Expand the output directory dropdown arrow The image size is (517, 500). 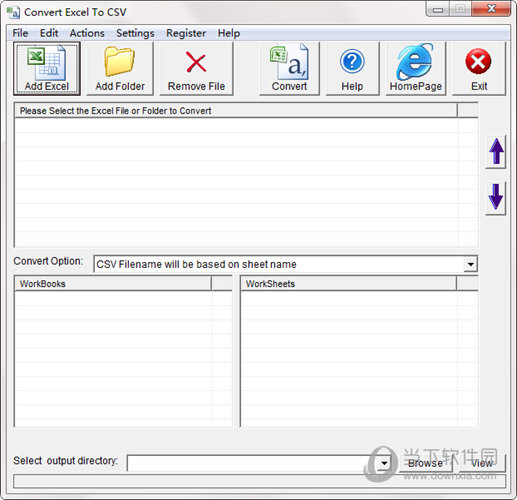pos(384,463)
